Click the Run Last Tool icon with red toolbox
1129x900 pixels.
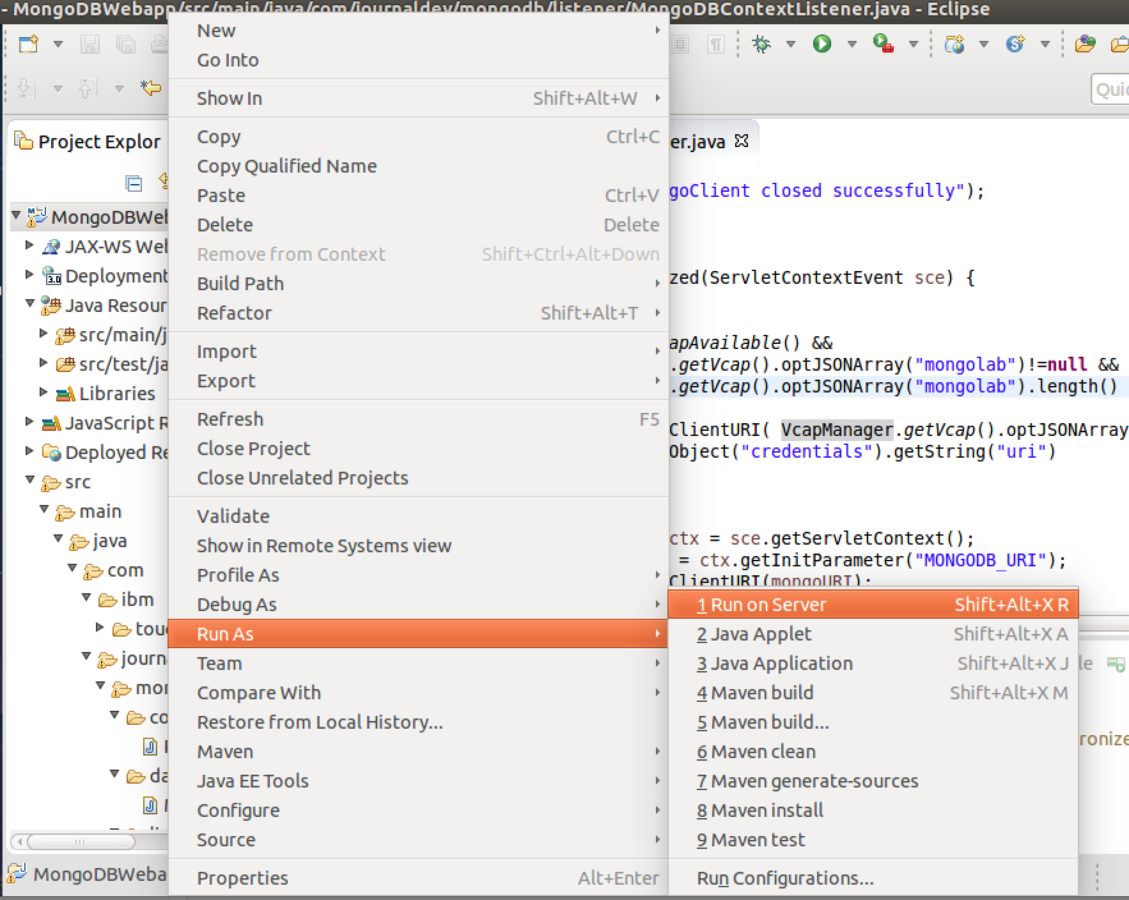pyautogui.click(x=883, y=44)
